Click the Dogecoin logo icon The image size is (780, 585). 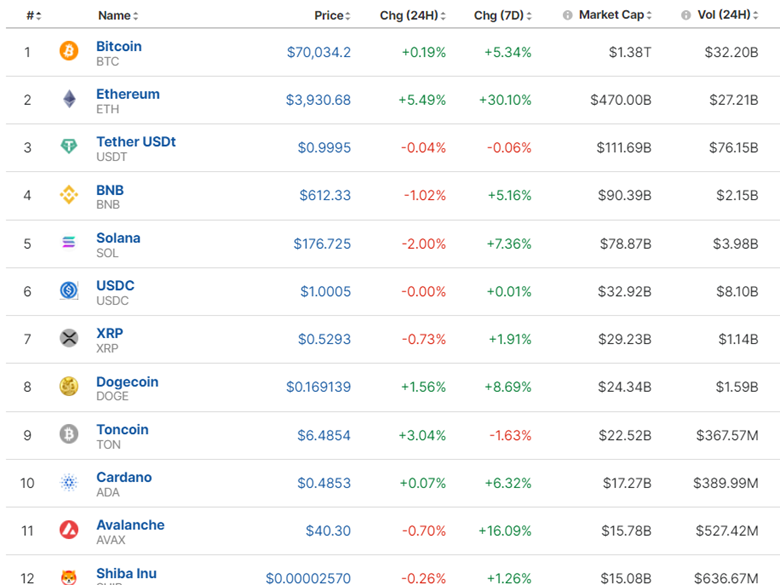pyautogui.click(x=69, y=386)
